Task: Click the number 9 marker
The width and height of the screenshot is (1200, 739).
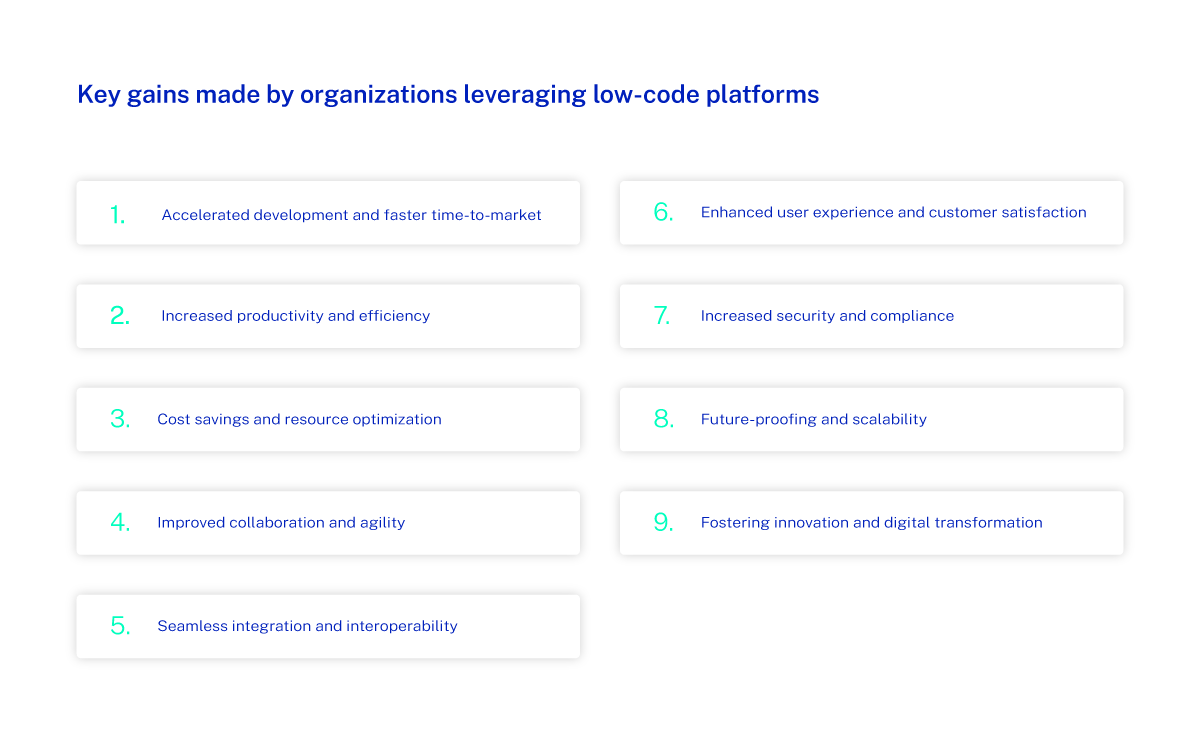Action: [661, 522]
